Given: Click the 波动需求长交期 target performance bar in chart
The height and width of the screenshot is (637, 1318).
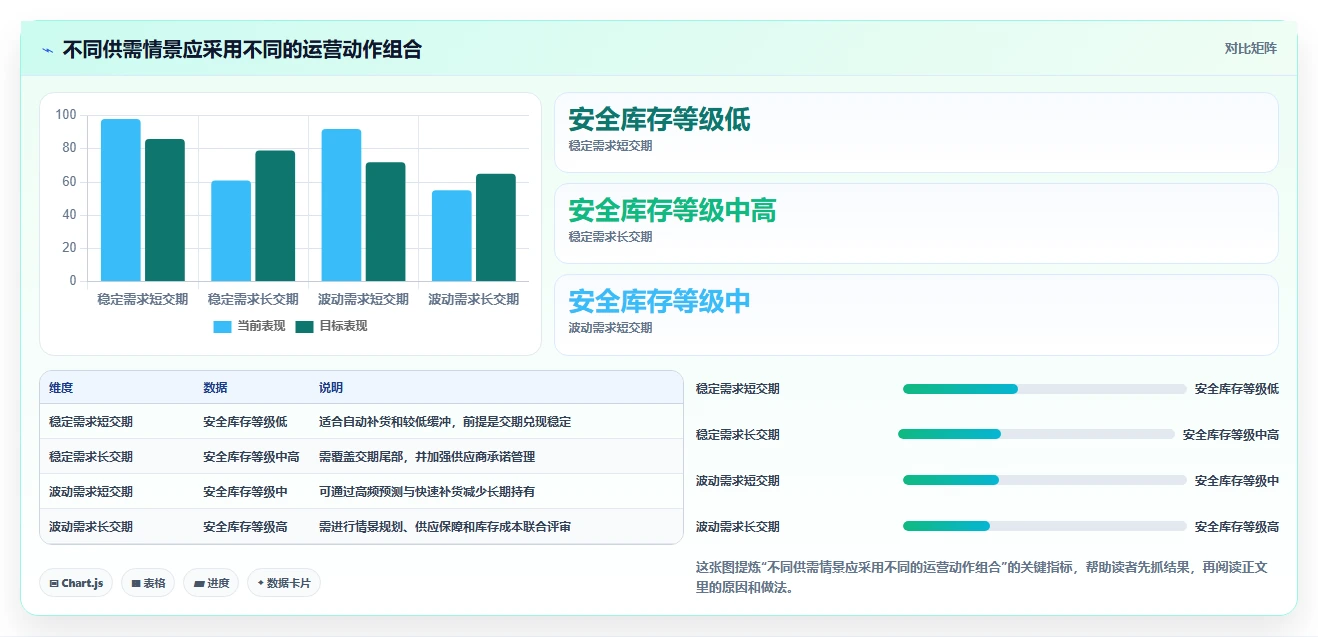Looking at the screenshot, I should click(x=495, y=228).
